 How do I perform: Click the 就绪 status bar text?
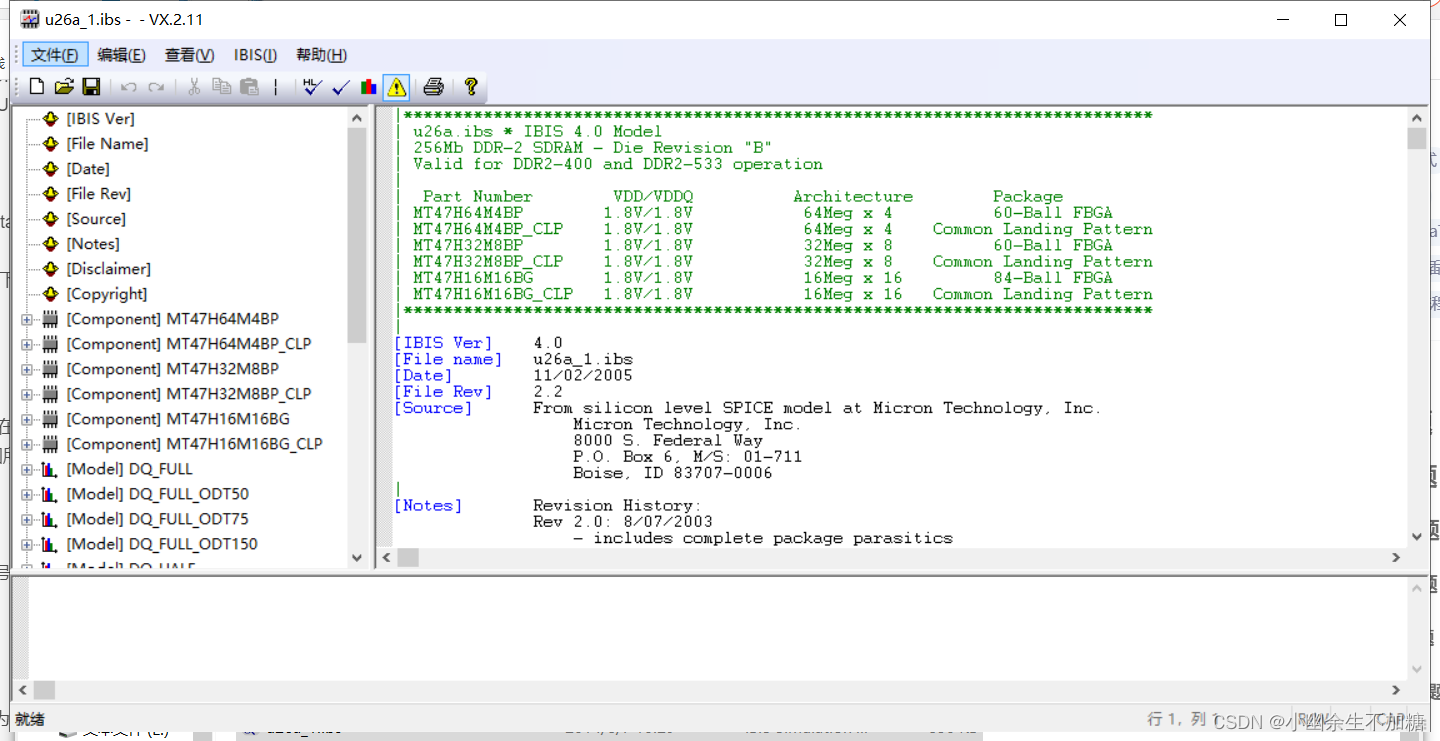tap(30, 720)
